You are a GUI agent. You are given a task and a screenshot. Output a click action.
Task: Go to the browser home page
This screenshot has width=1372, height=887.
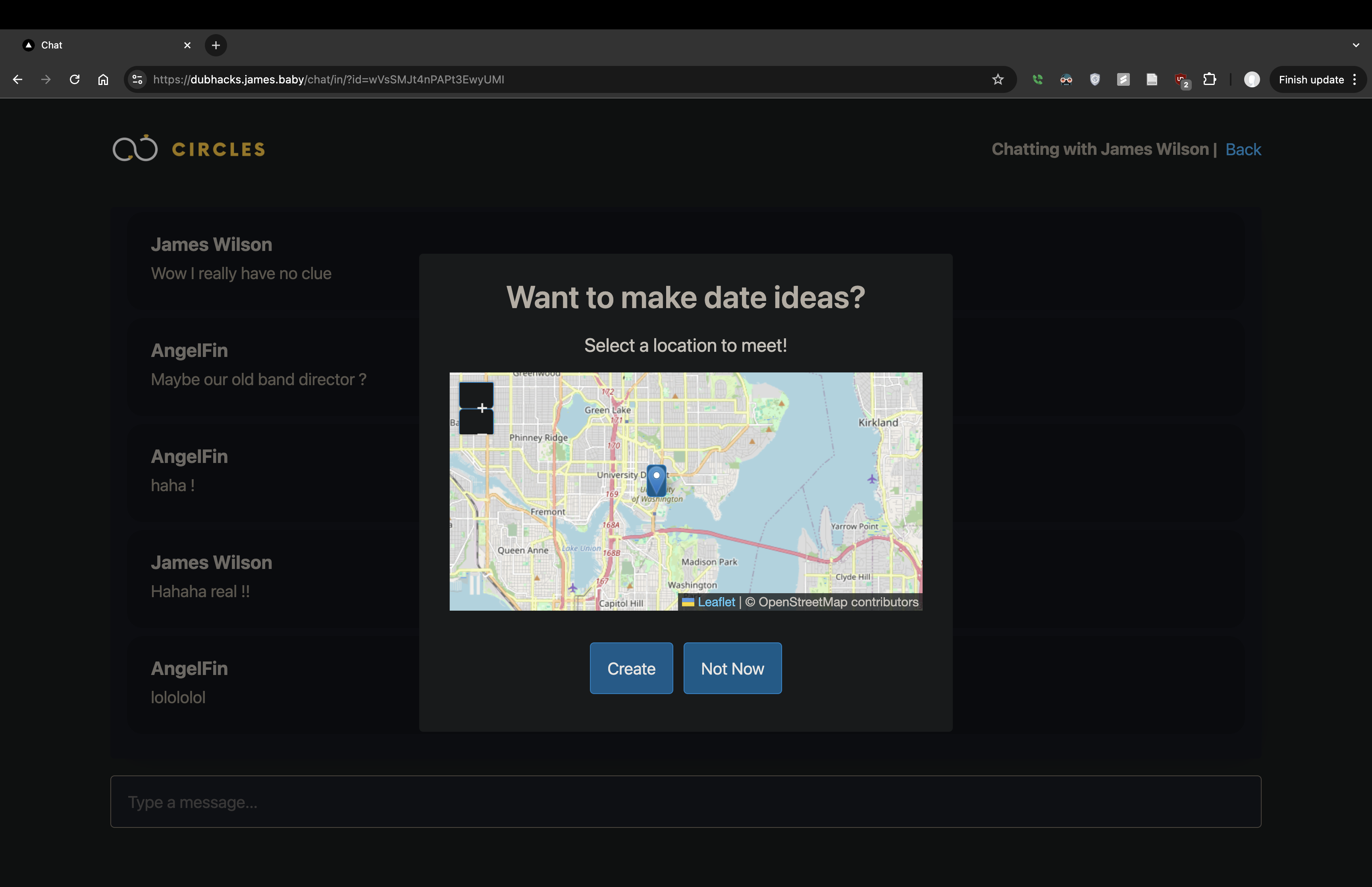pos(103,79)
